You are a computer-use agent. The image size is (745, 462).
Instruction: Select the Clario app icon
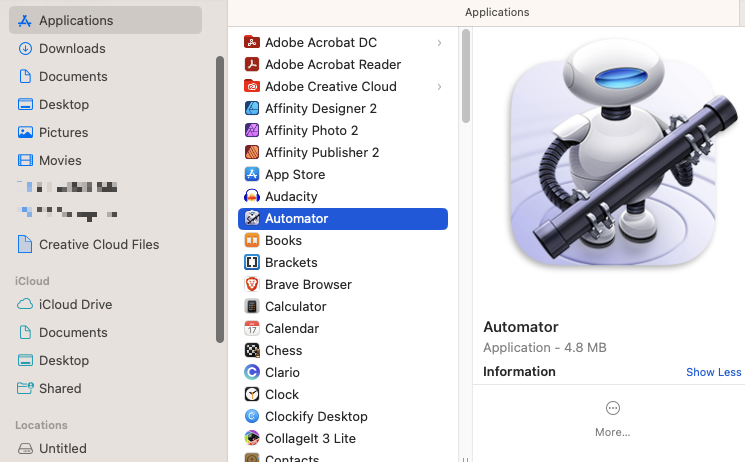pyautogui.click(x=252, y=372)
